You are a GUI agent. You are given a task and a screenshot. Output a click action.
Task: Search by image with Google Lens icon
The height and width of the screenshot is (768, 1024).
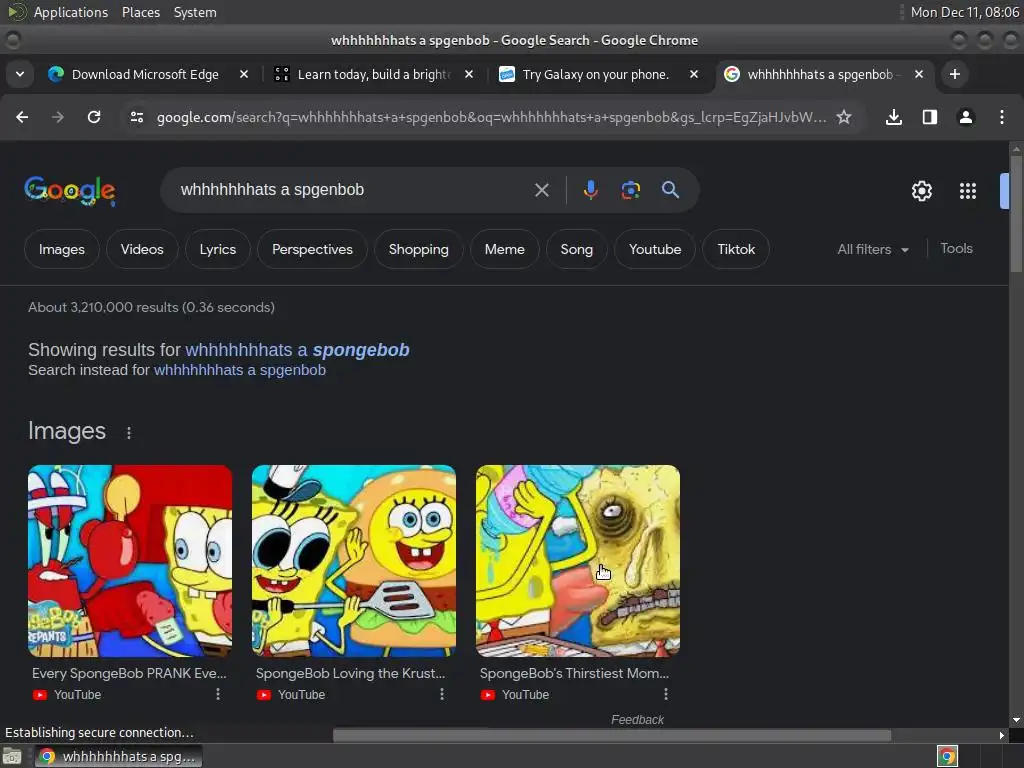[x=630, y=190]
